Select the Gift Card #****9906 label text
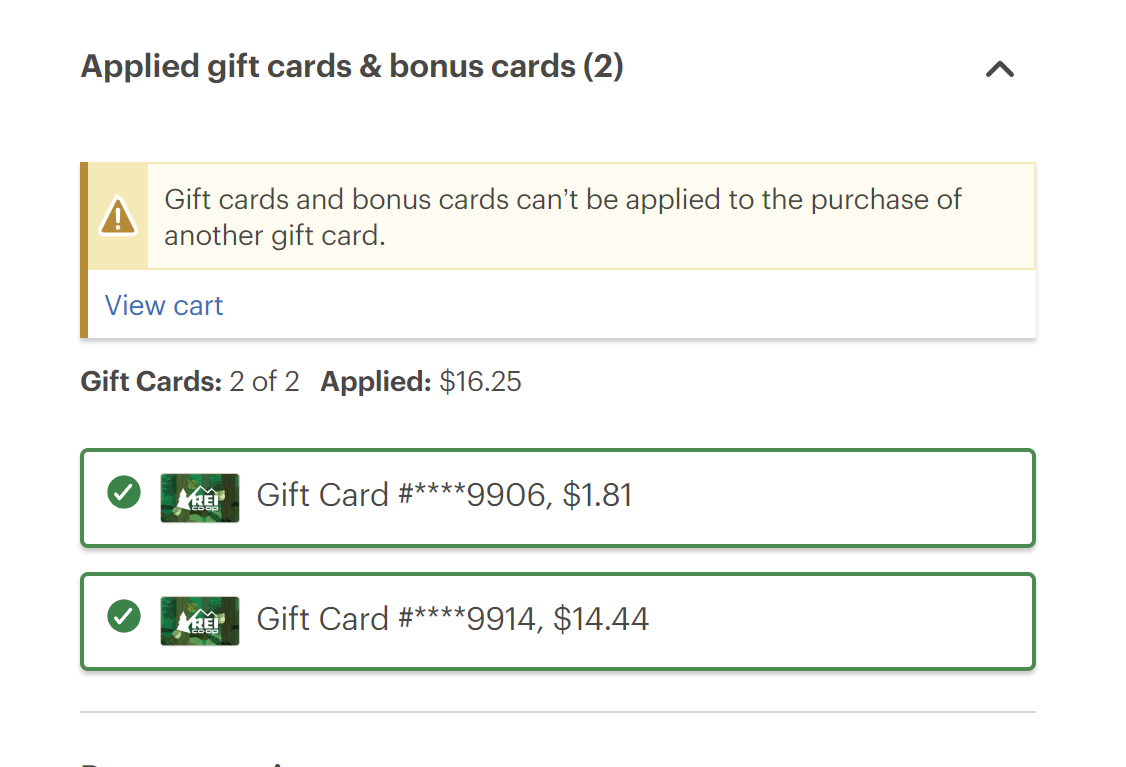This screenshot has height=767, width=1126. click(400, 495)
